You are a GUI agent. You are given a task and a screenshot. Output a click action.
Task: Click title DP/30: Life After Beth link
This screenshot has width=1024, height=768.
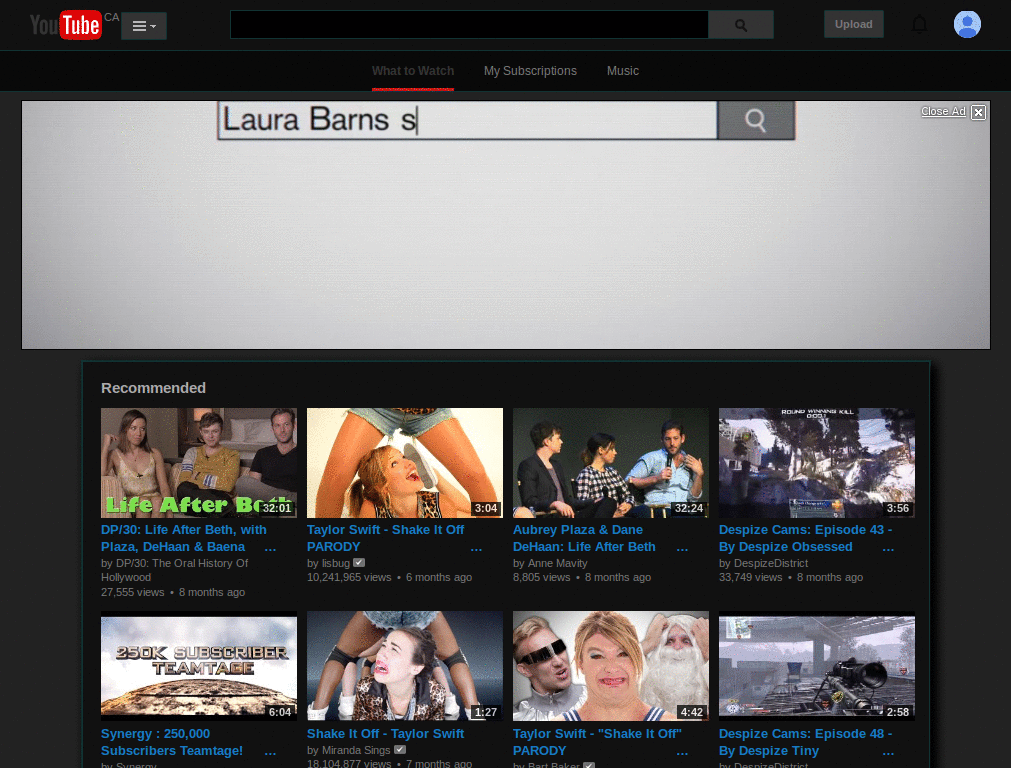pos(184,538)
